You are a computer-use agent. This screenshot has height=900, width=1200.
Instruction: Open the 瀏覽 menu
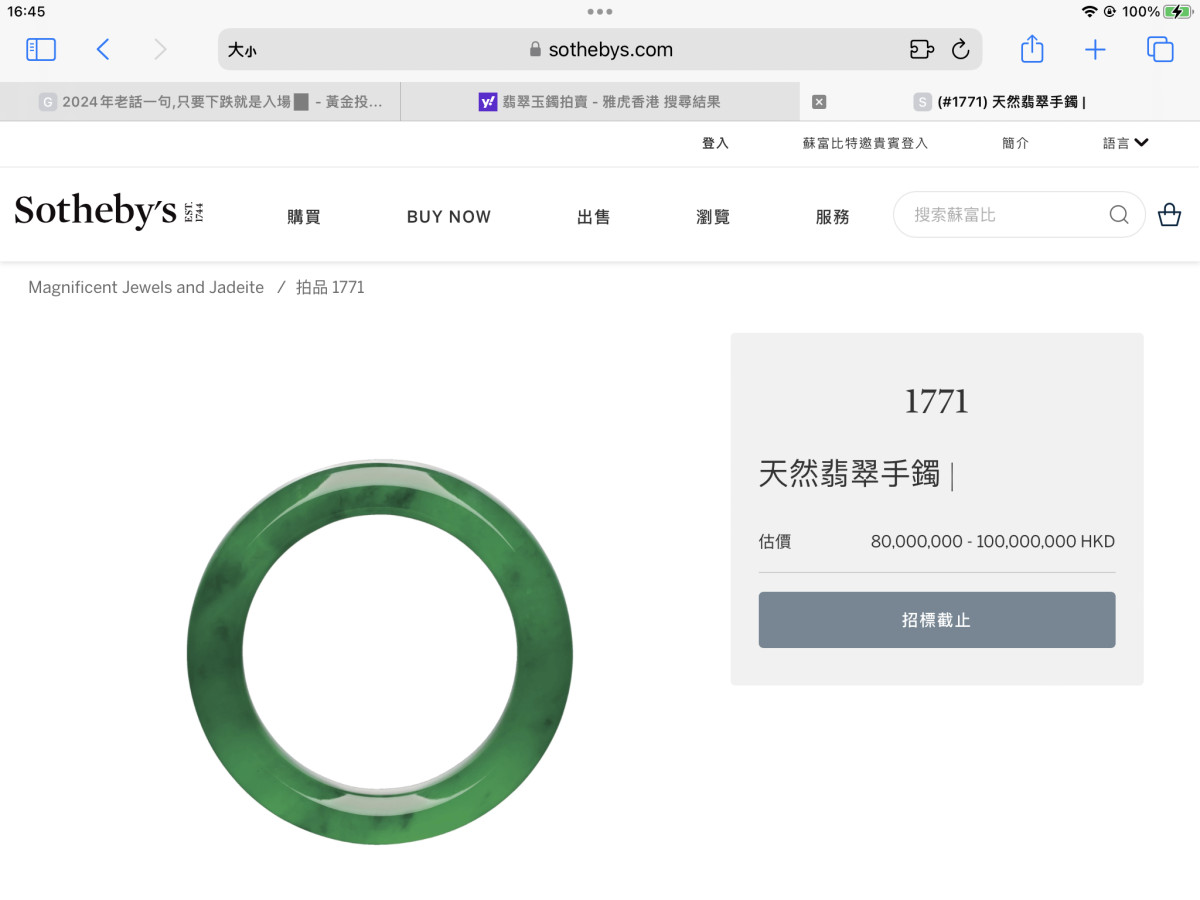pyautogui.click(x=713, y=217)
